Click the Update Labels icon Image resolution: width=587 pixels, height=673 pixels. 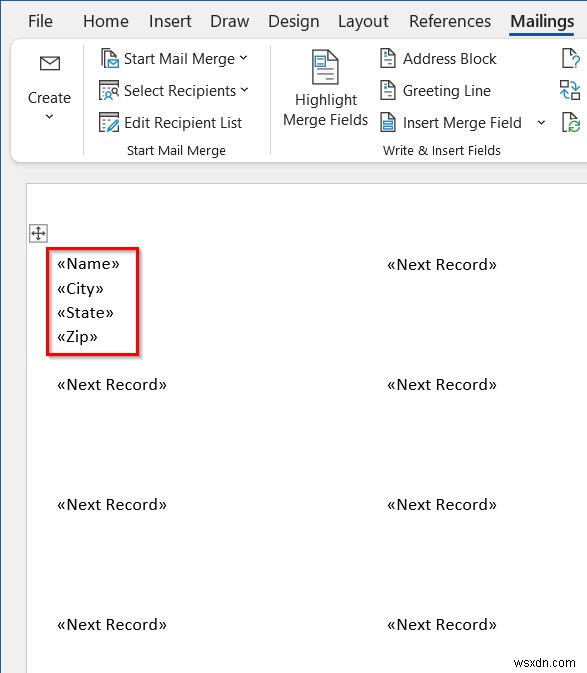(x=571, y=122)
